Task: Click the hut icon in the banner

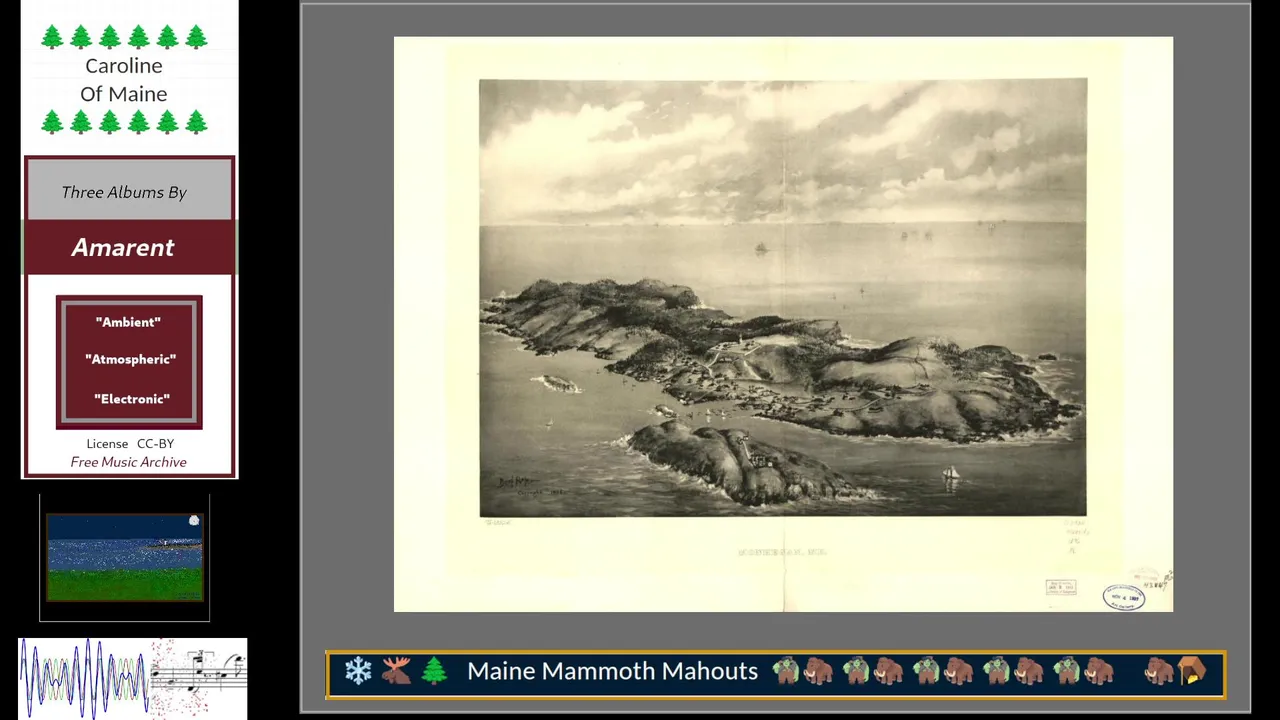Action: click(1193, 671)
